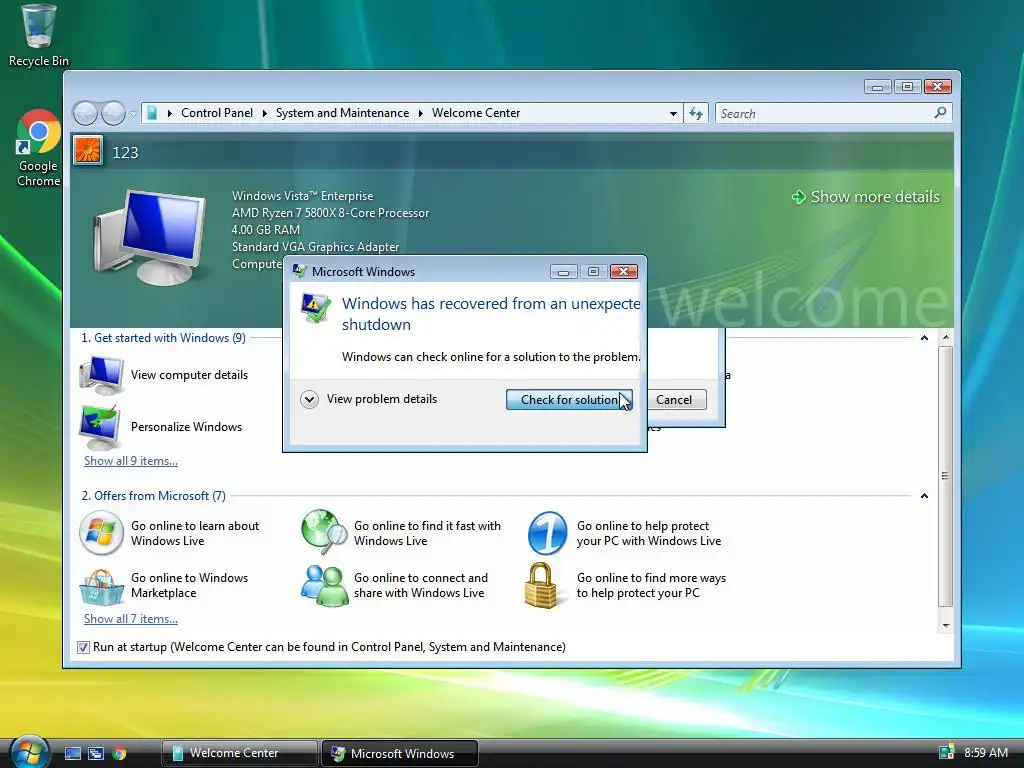
Task: Click the Show all 7 items link
Action: (131, 619)
